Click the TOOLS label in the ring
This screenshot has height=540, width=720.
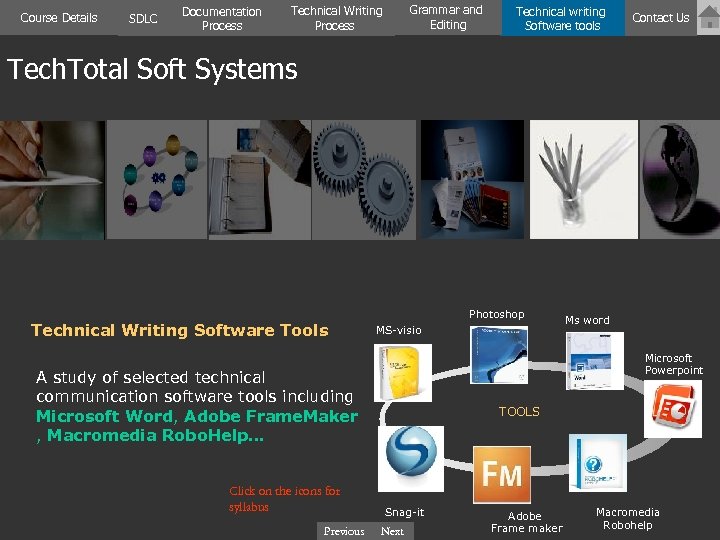coord(519,411)
